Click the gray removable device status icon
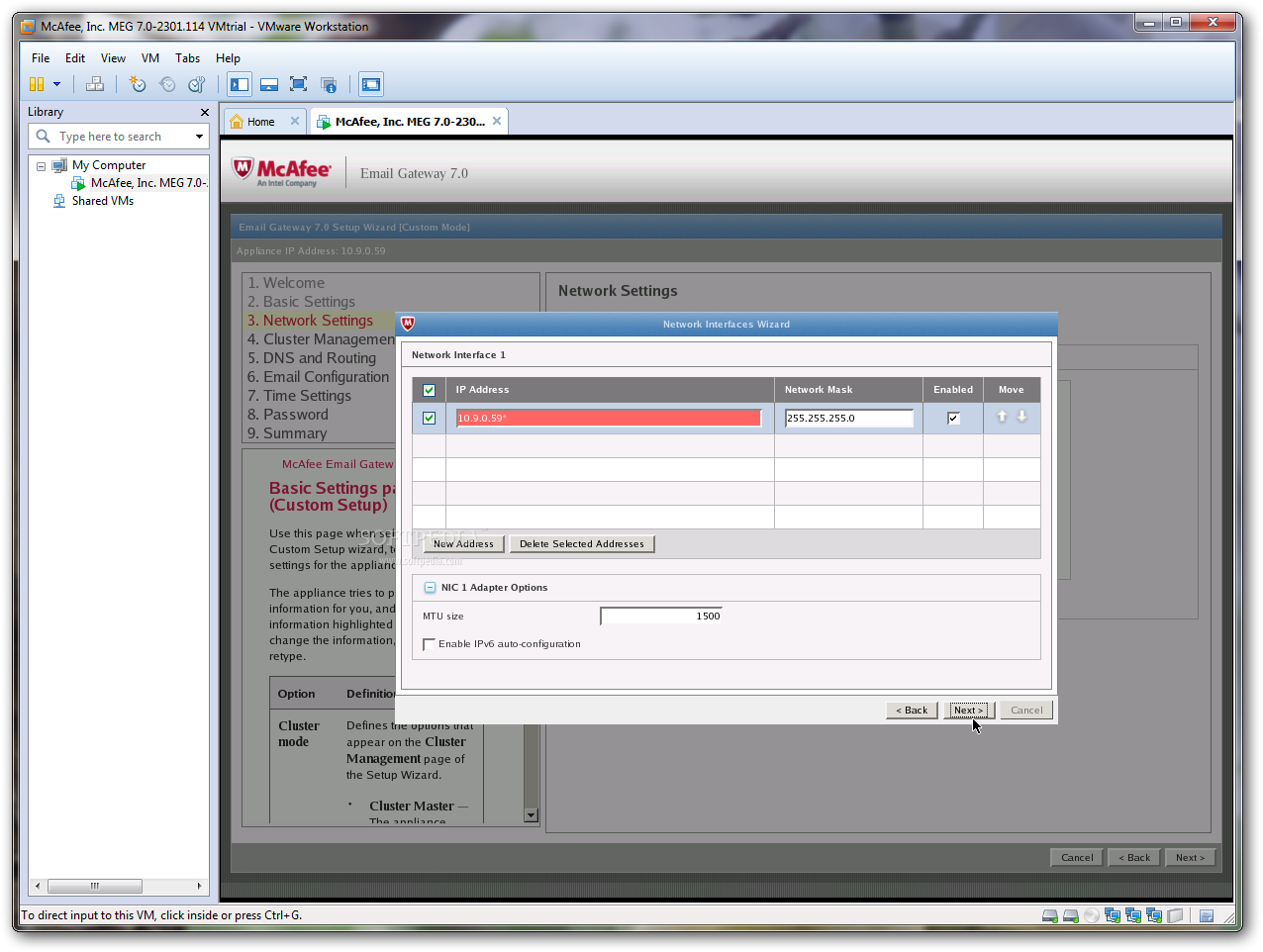This screenshot has width=1263, height=952. [x=1175, y=915]
